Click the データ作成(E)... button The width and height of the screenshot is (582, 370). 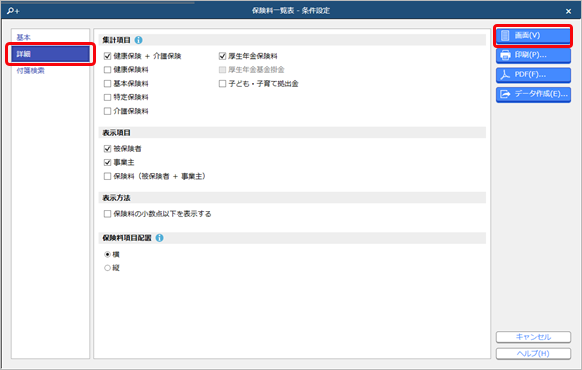pos(533,94)
